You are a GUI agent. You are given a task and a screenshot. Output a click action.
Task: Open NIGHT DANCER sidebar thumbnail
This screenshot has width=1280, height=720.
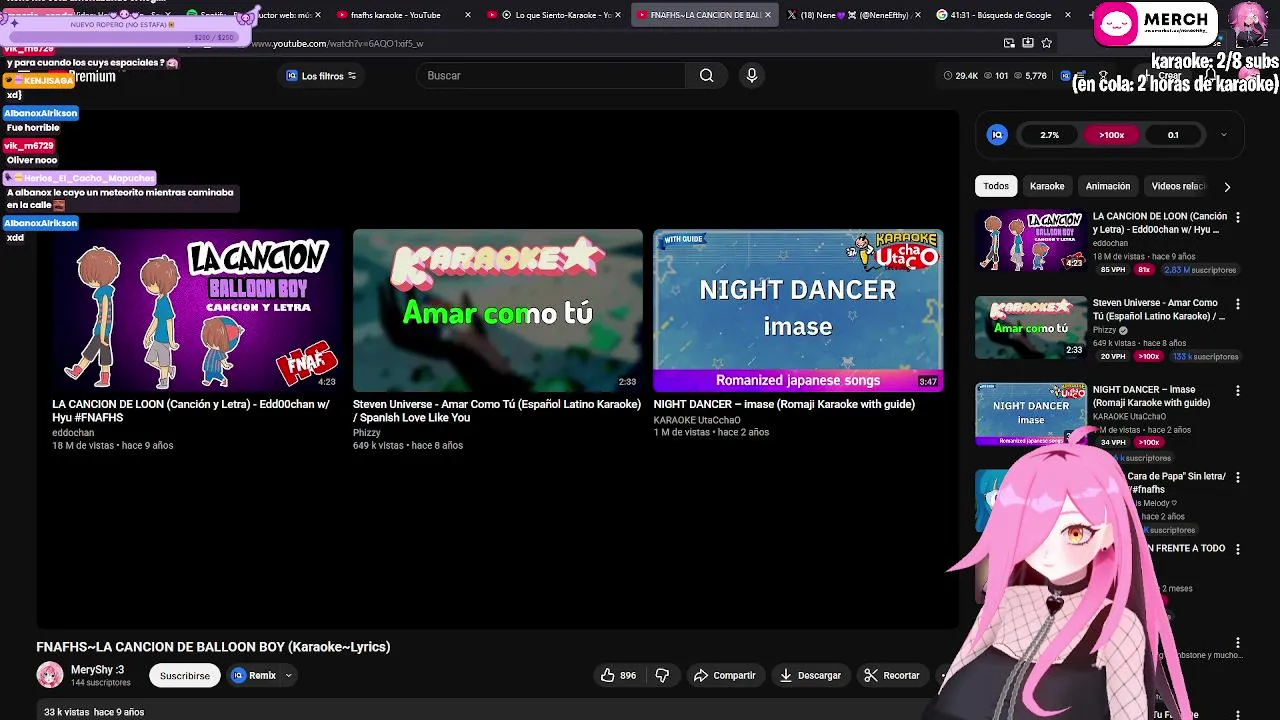[1031, 413]
